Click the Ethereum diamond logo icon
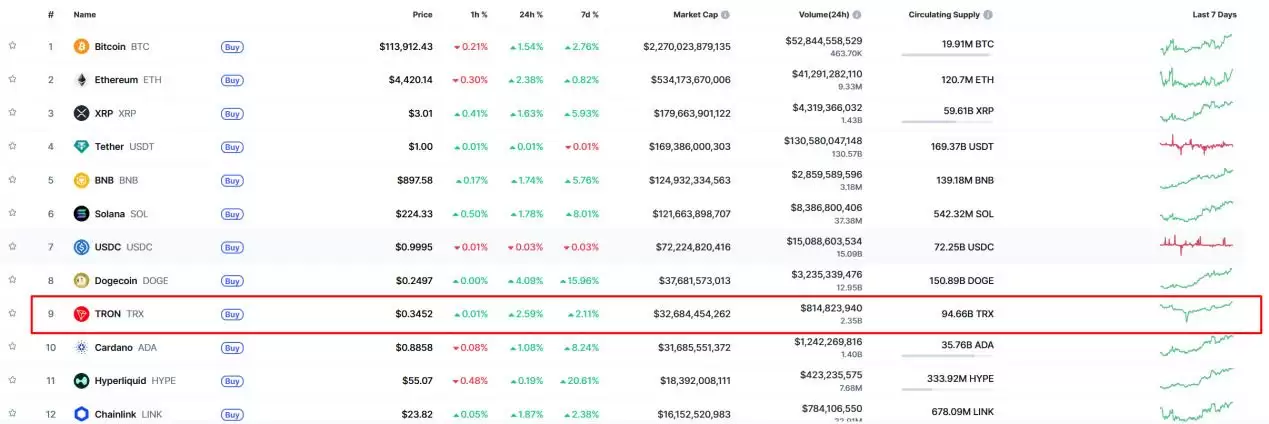This screenshot has width=1269, height=424. 82,80
